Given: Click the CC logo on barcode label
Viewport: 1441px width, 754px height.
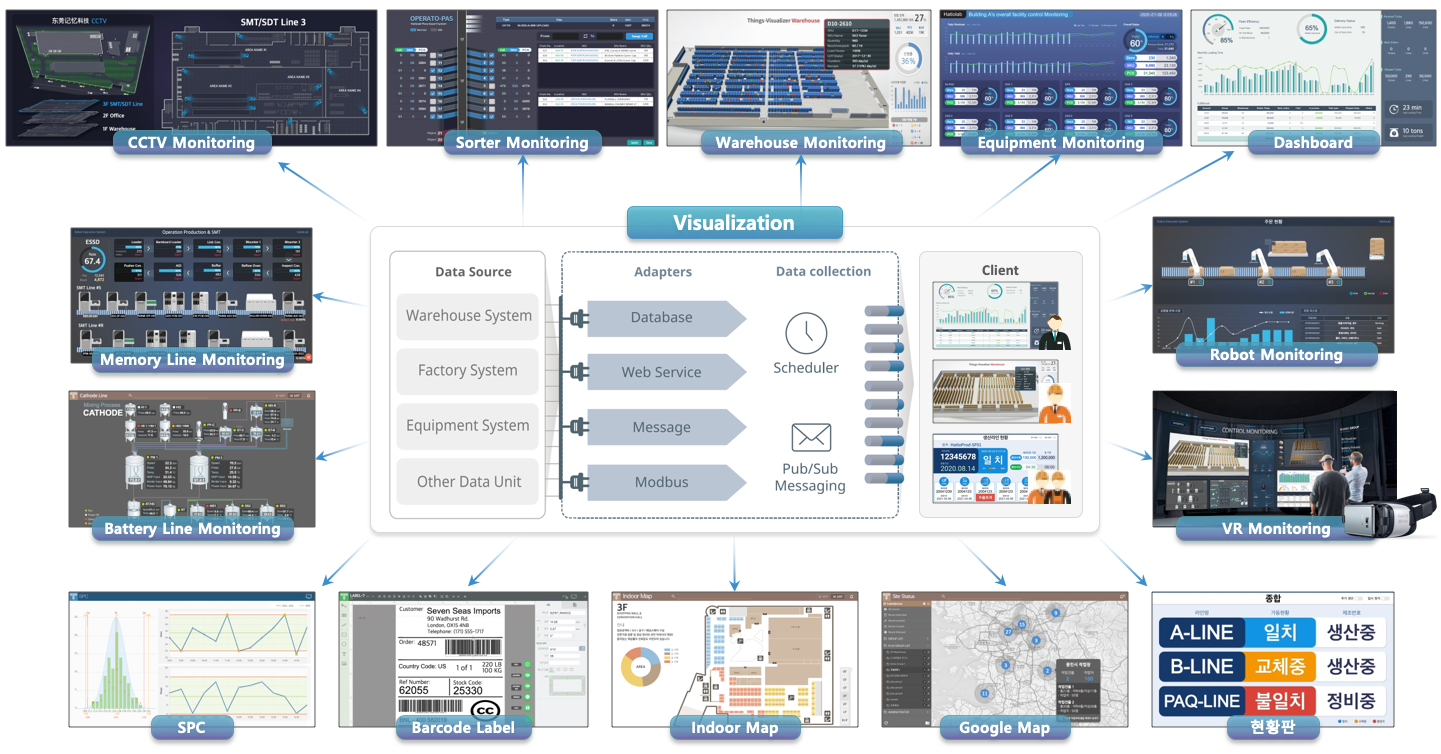Looking at the screenshot, I should click(x=486, y=711).
